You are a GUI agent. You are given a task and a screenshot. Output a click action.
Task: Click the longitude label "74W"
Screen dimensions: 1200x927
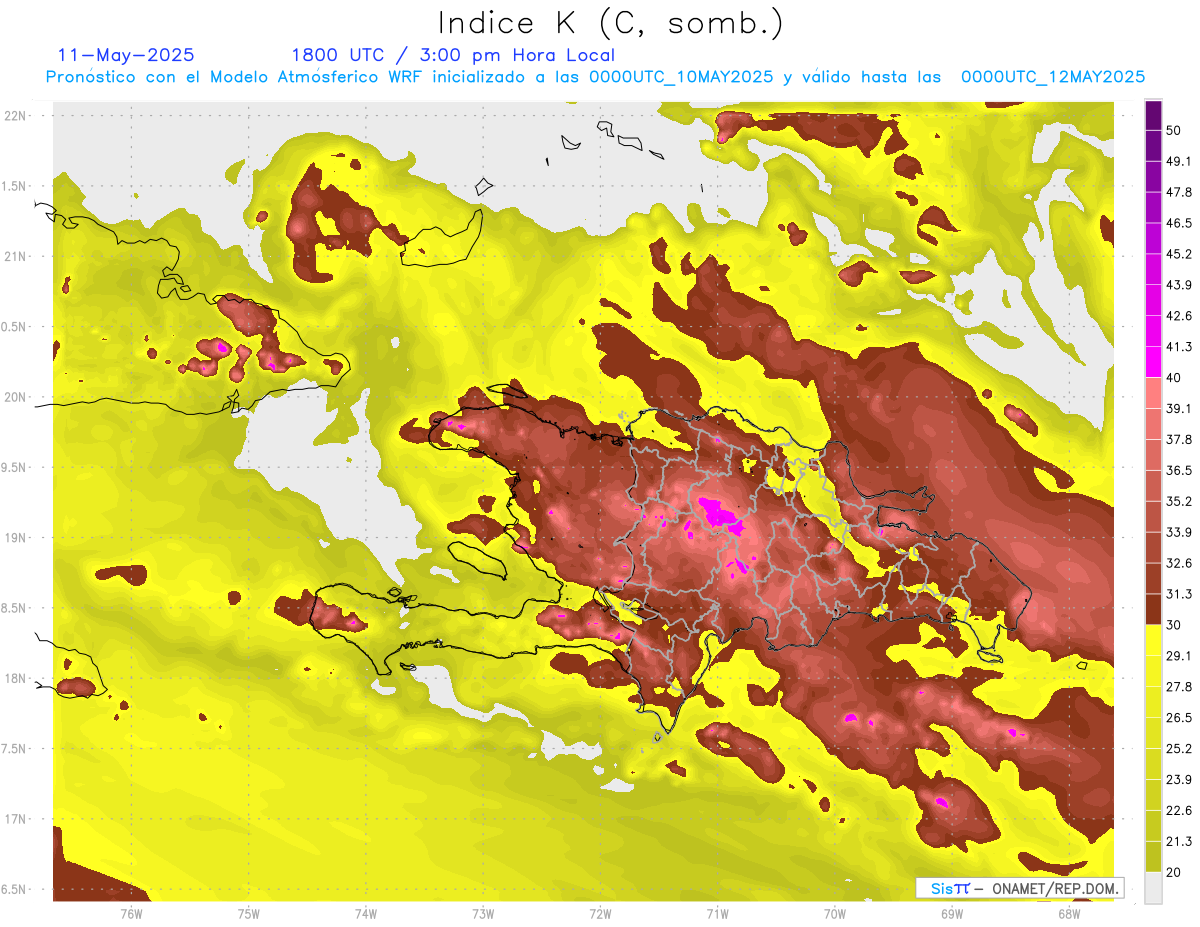365,913
